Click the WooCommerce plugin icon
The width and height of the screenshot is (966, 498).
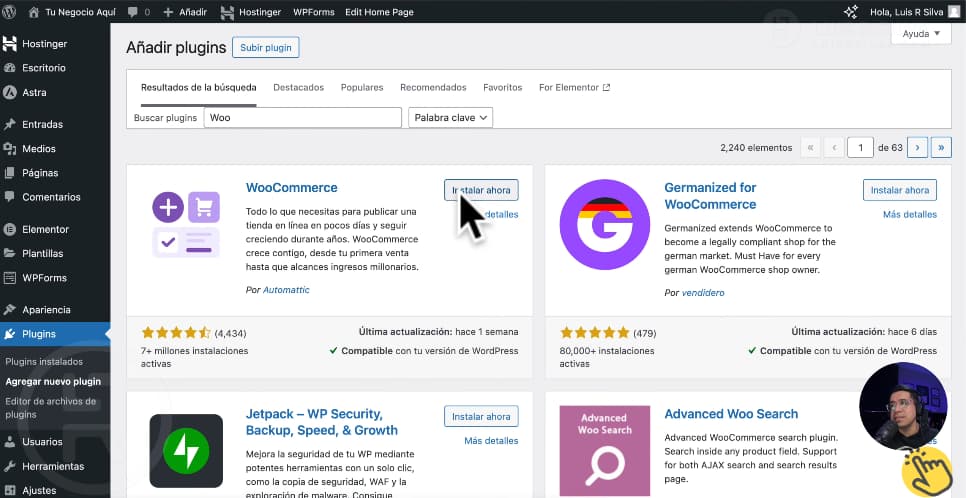coord(186,224)
